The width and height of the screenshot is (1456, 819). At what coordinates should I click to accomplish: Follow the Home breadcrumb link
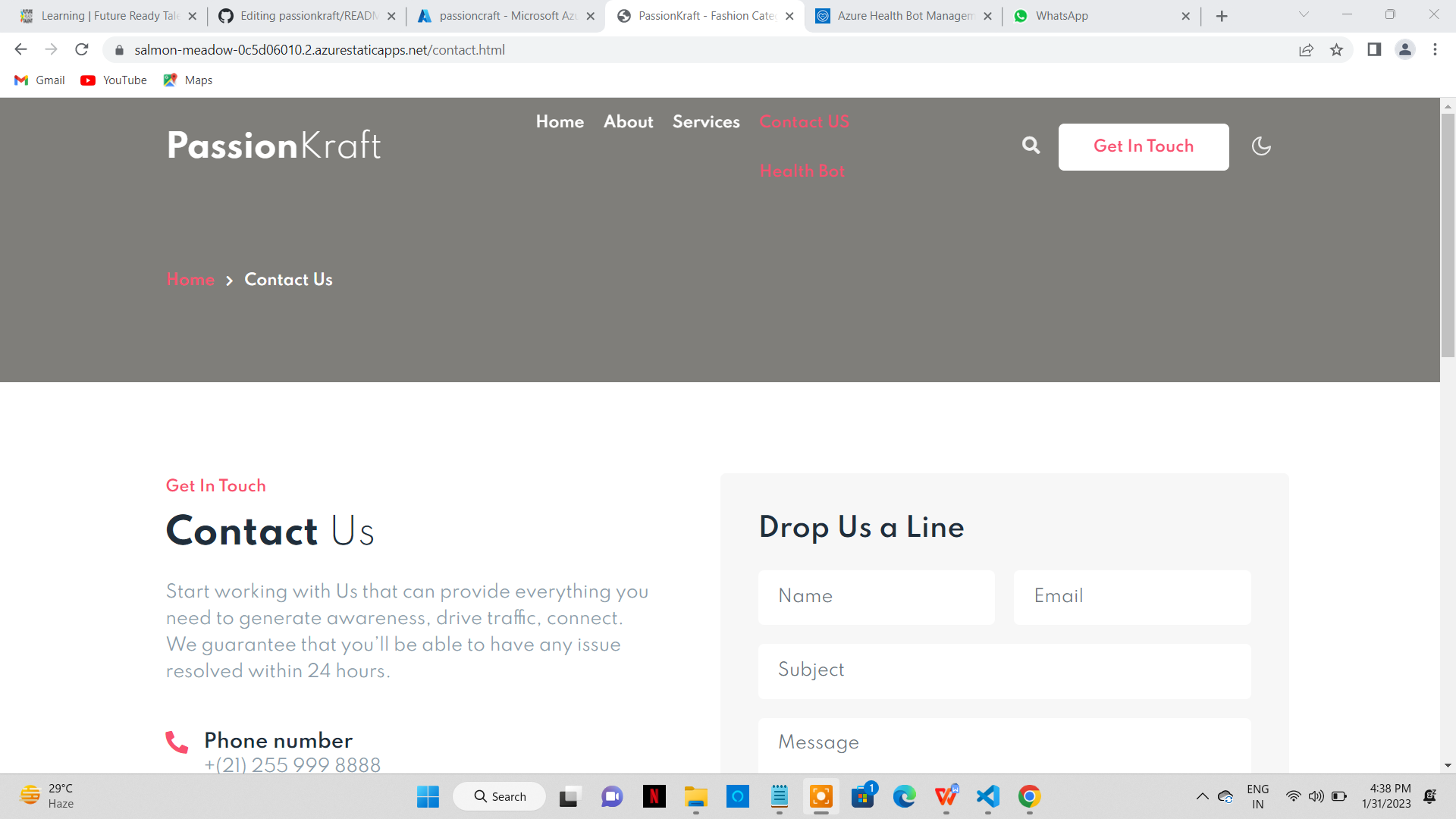(190, 280)
